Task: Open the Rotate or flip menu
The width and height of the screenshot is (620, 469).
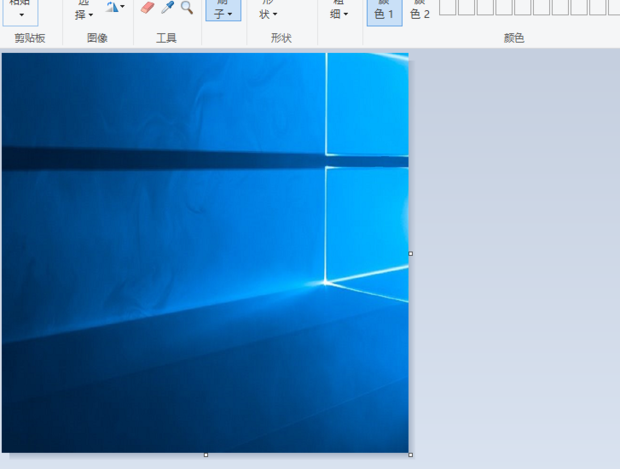Action: click(115, 7)
